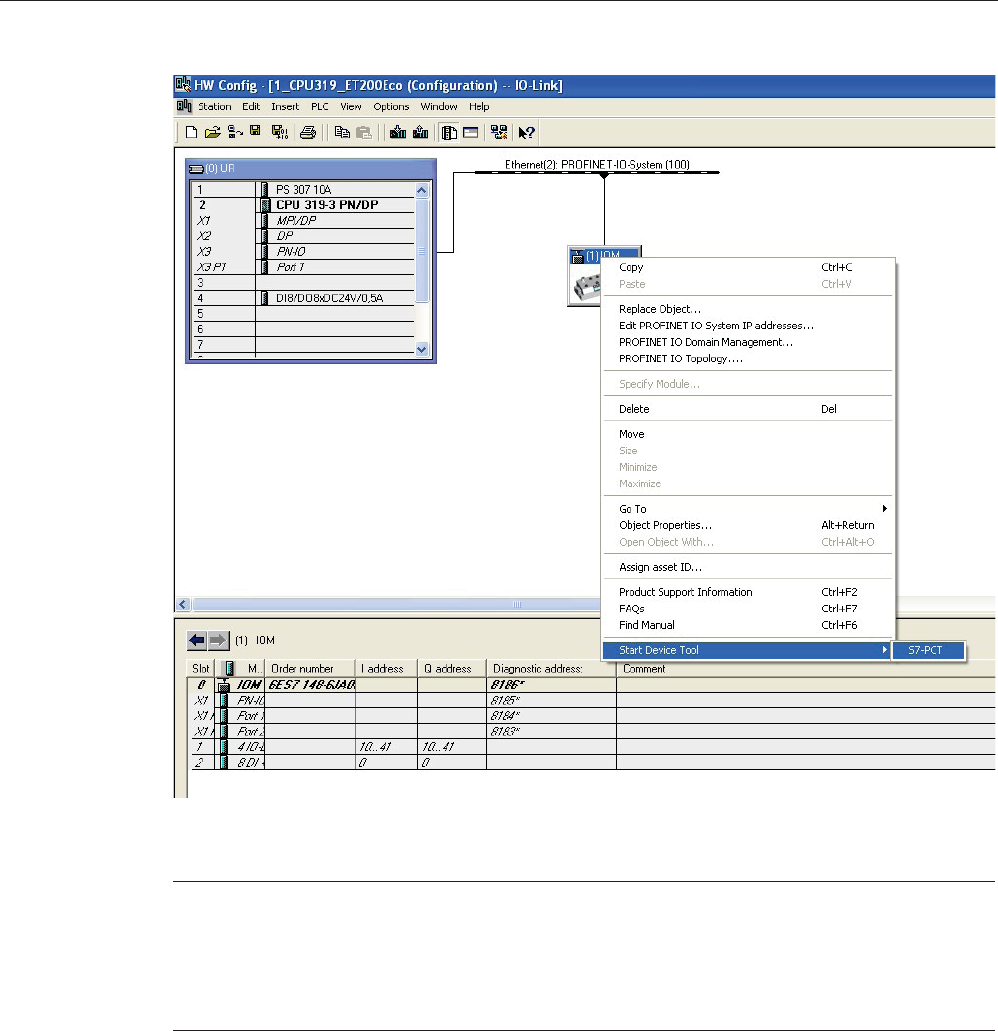
Task: Click the IOM device image thumbnail
Action: tap(585, 286)
